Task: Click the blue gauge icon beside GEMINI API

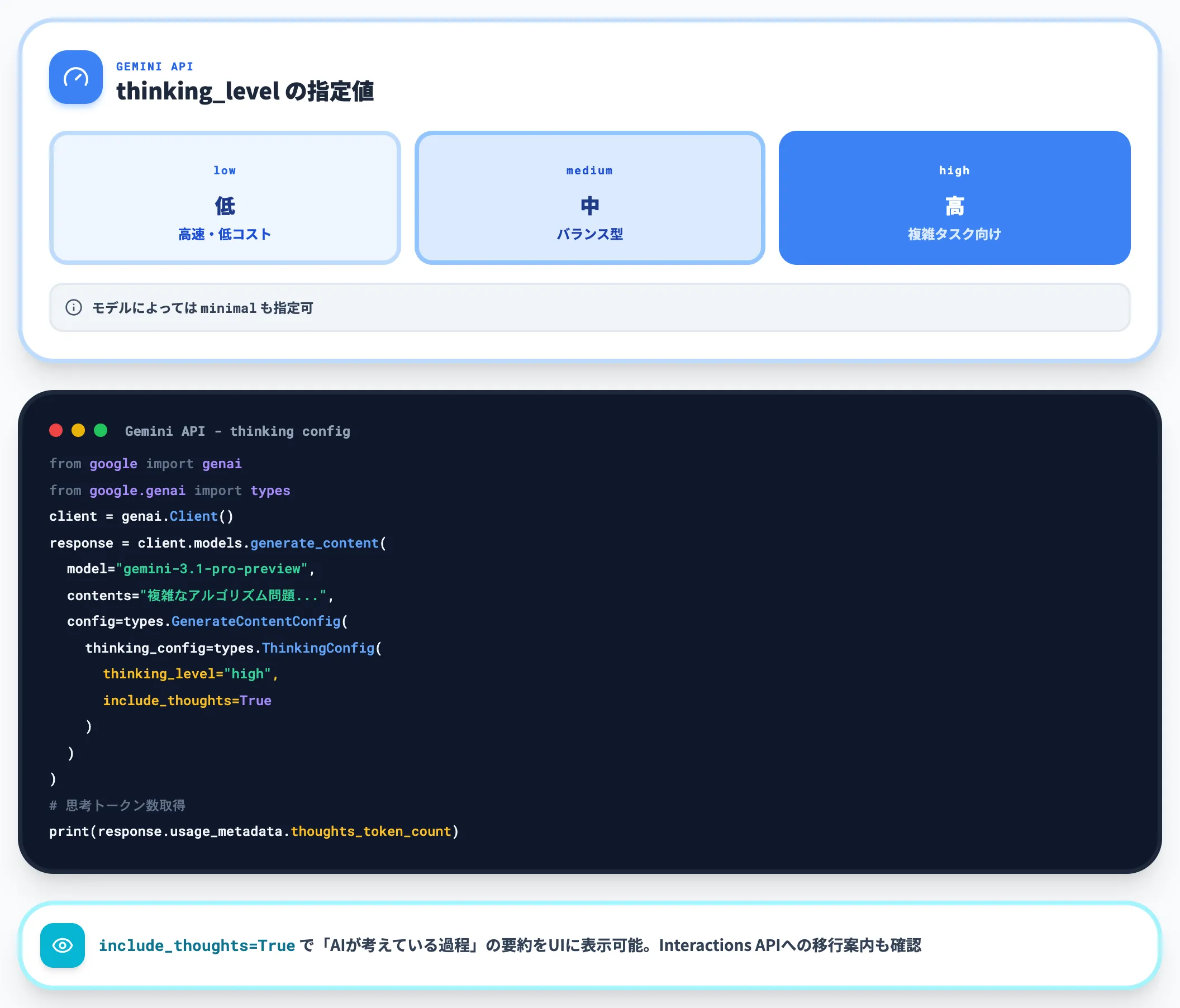Action: coord(76,77)
